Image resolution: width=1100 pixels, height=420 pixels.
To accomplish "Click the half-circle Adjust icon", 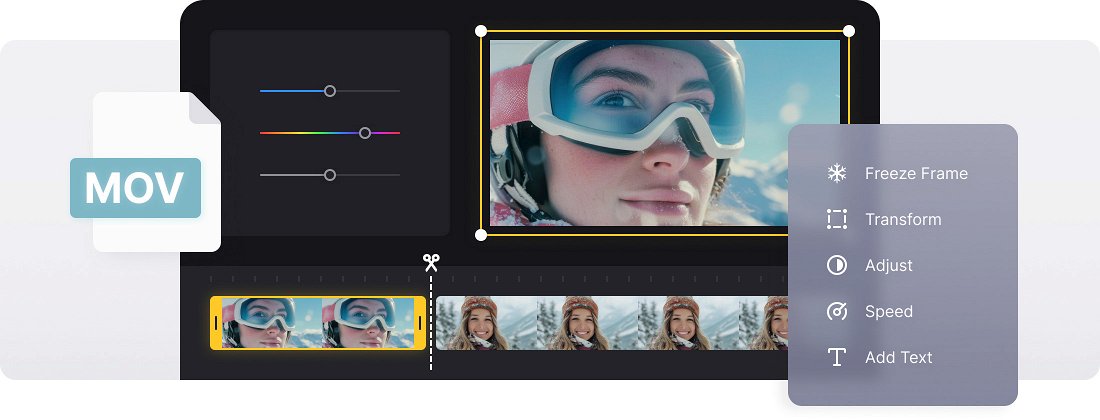I will pos(836,265).
